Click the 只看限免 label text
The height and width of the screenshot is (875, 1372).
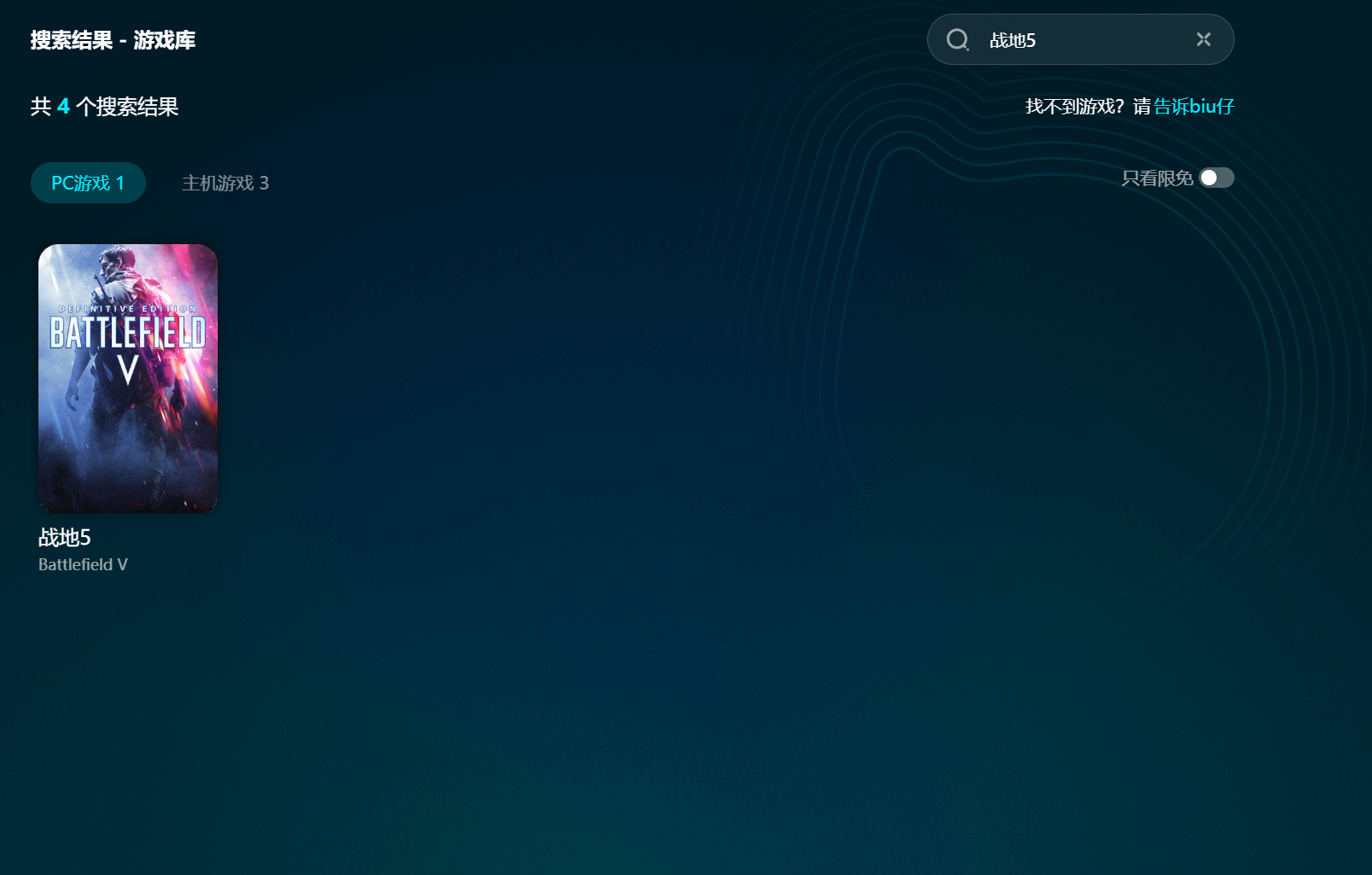tap(1157, 178)
